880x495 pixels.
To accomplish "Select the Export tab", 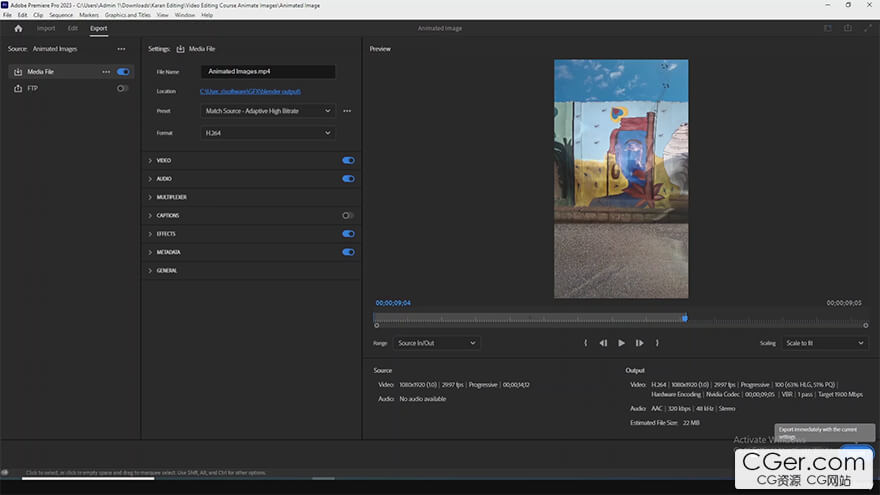I will (x=99, y=28).
